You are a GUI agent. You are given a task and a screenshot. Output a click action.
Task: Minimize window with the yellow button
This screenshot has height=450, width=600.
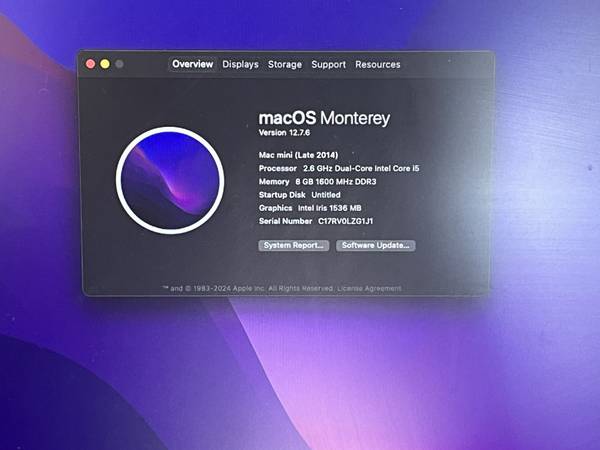pyautogui.click(x=104, y=64)
